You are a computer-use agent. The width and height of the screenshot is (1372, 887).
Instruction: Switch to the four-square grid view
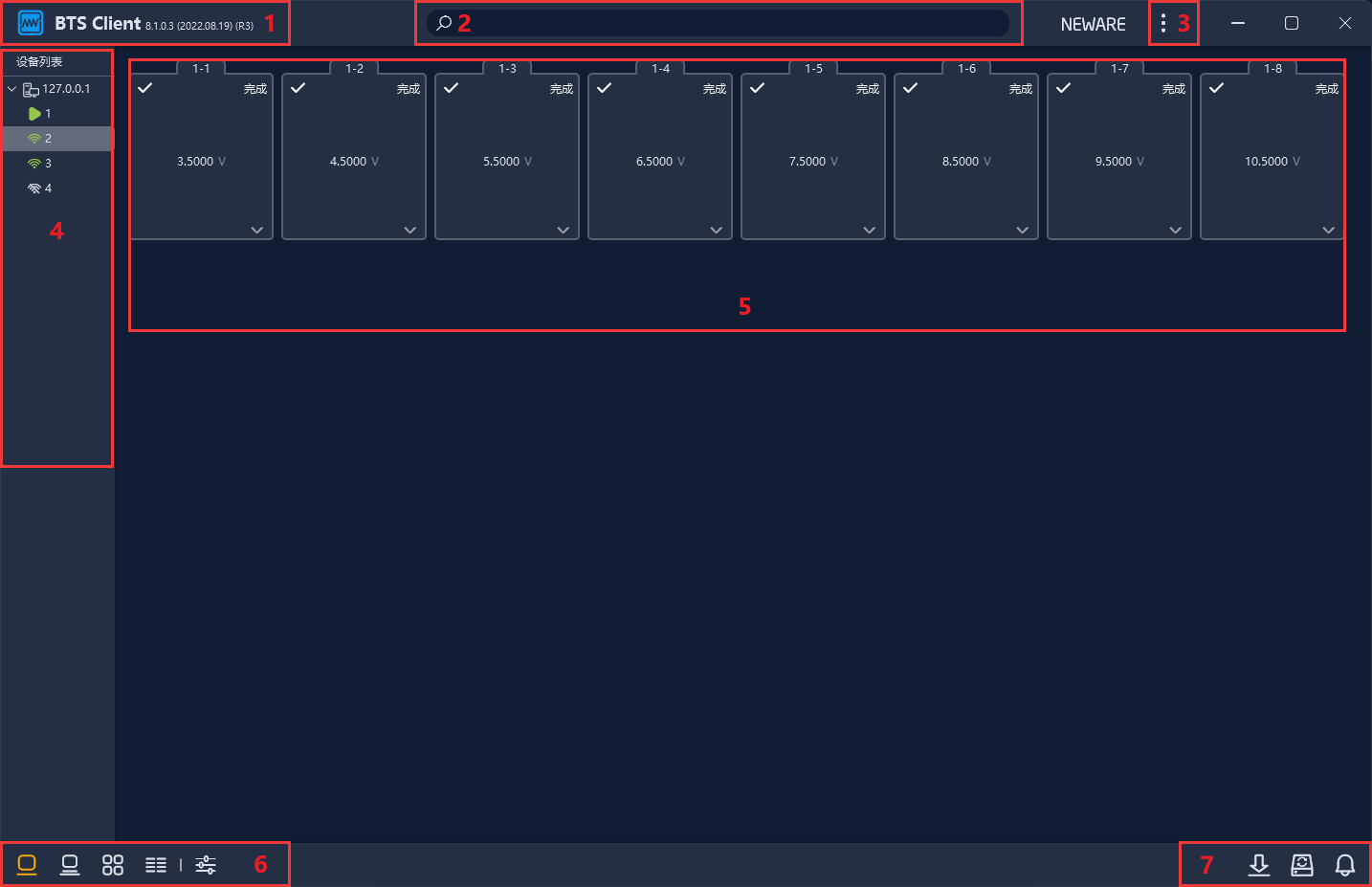(113, 865)
